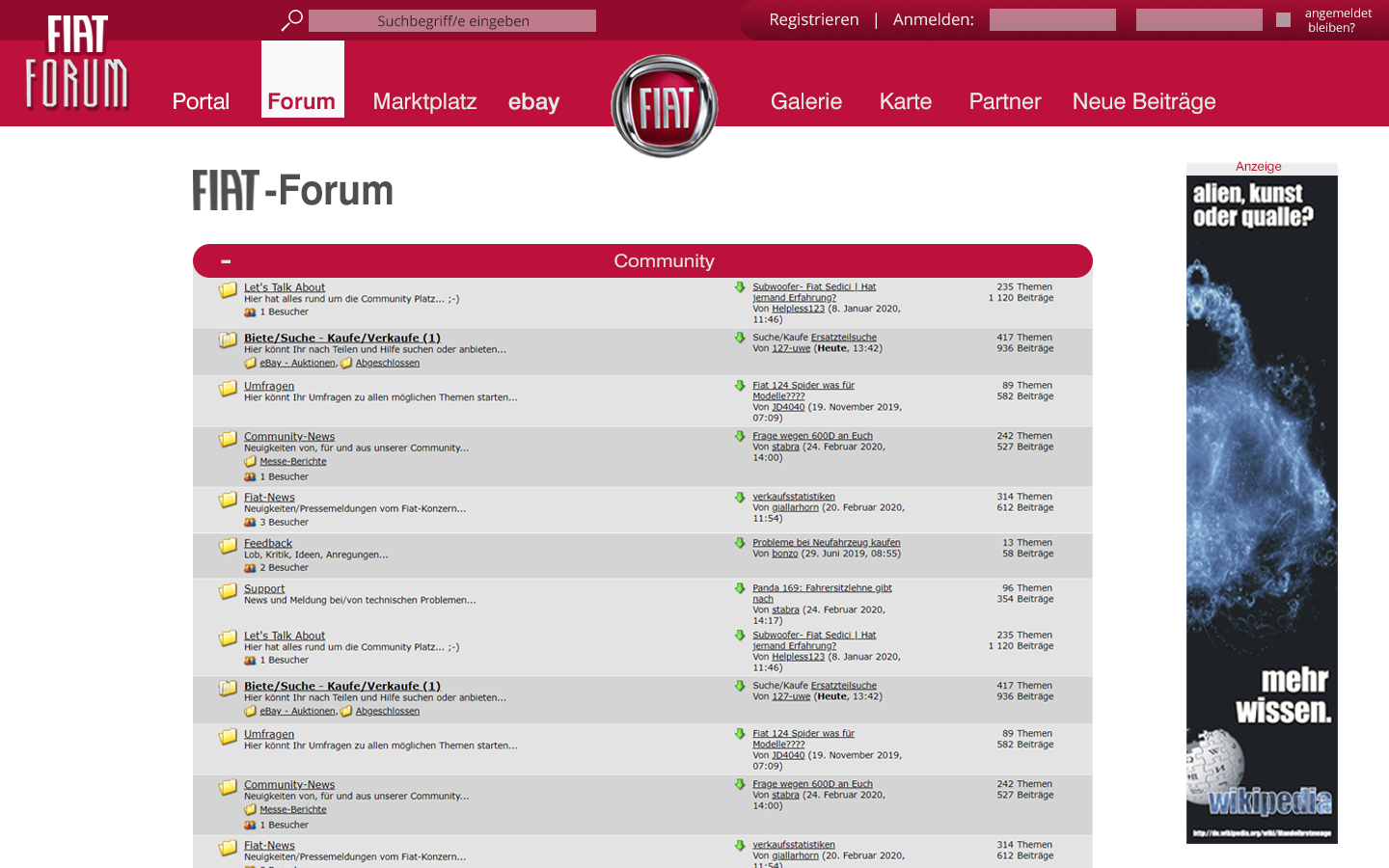Click the username field after Anmelden

tap(1052, 19)
